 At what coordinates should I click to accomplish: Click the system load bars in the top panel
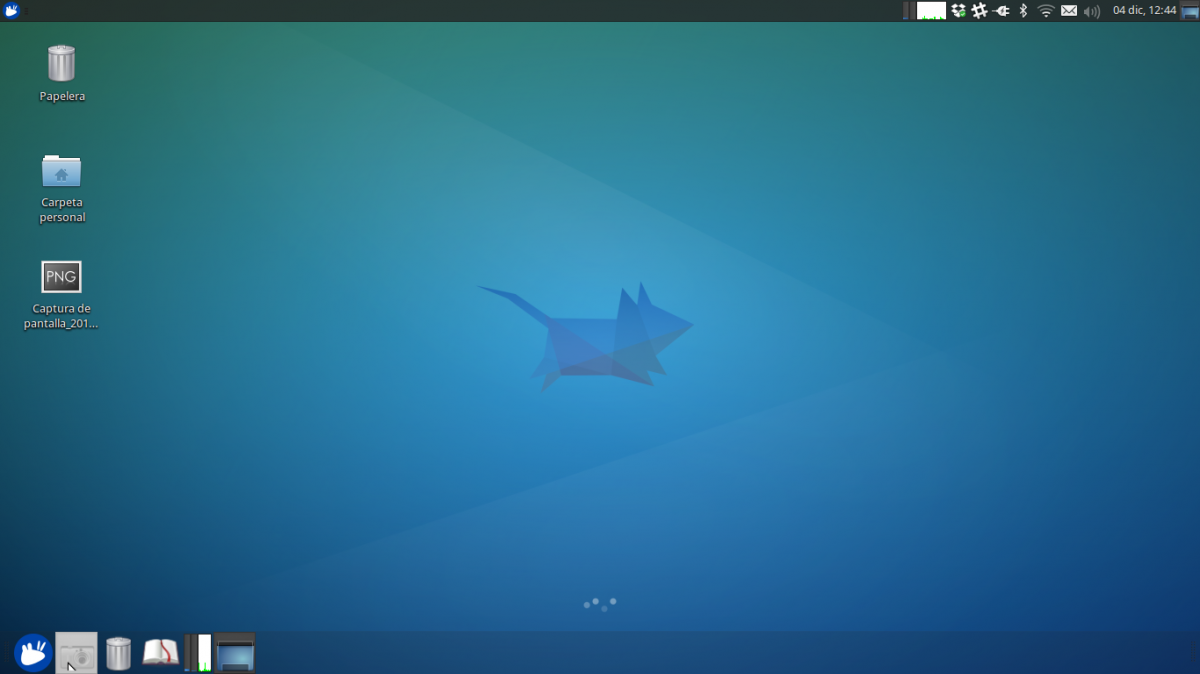(908, 11)
